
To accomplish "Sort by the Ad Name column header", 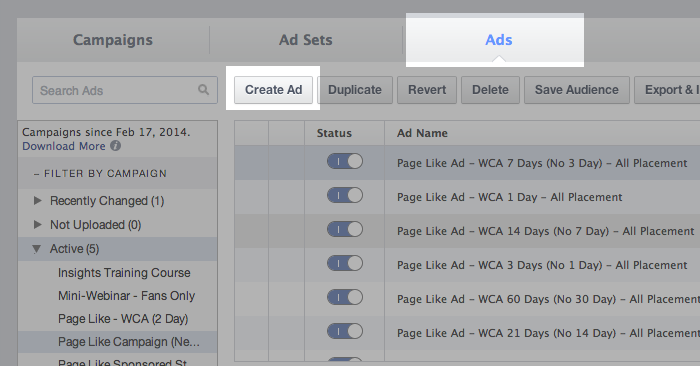I will (422, 133).
